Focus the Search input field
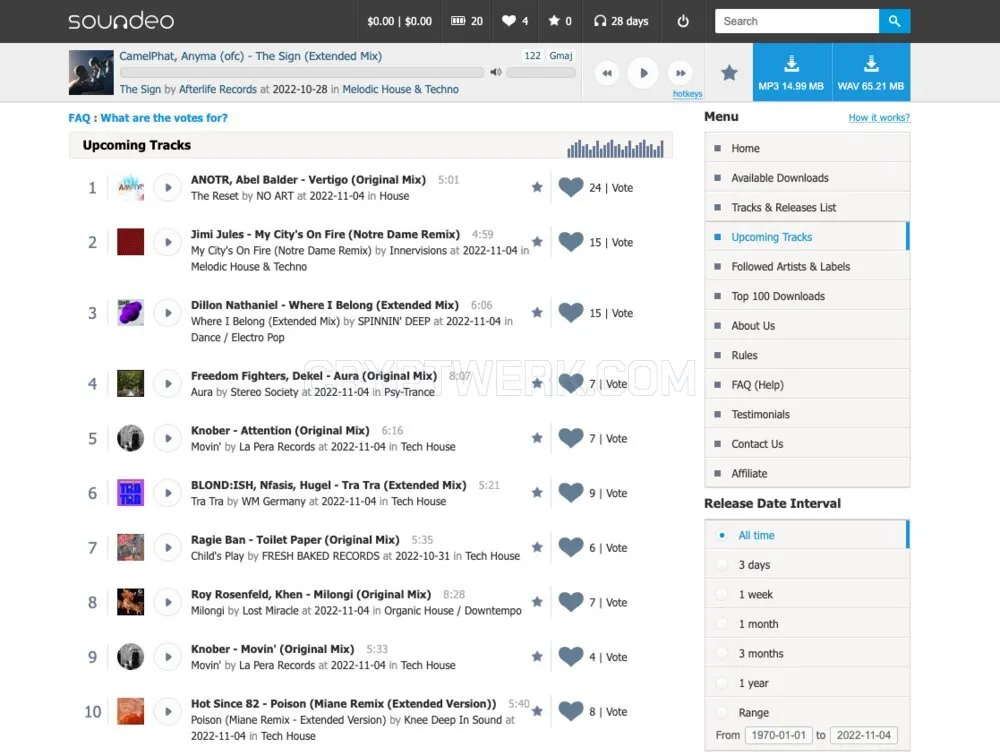The image size is (1000, 756). (797, 21)
